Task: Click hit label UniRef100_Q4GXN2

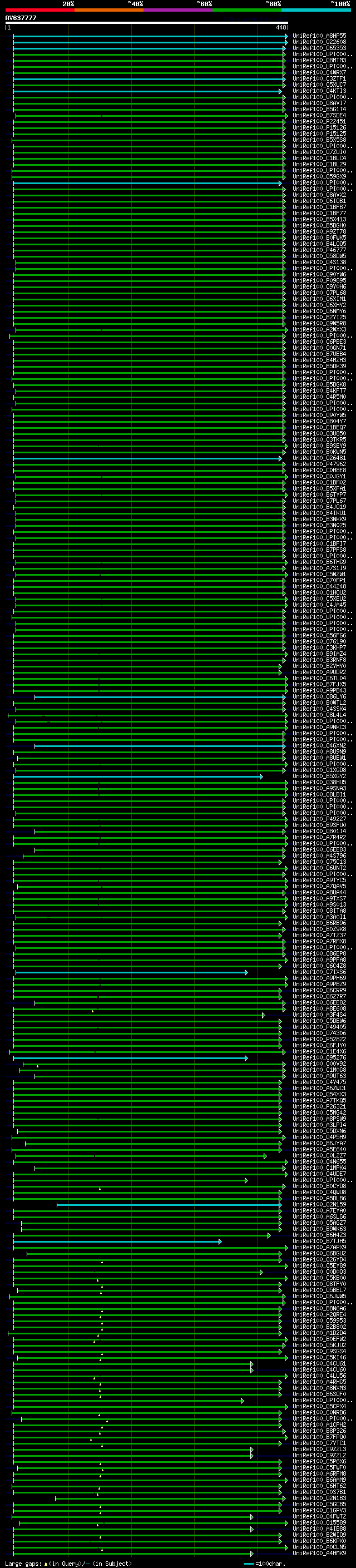Action: 319,745
